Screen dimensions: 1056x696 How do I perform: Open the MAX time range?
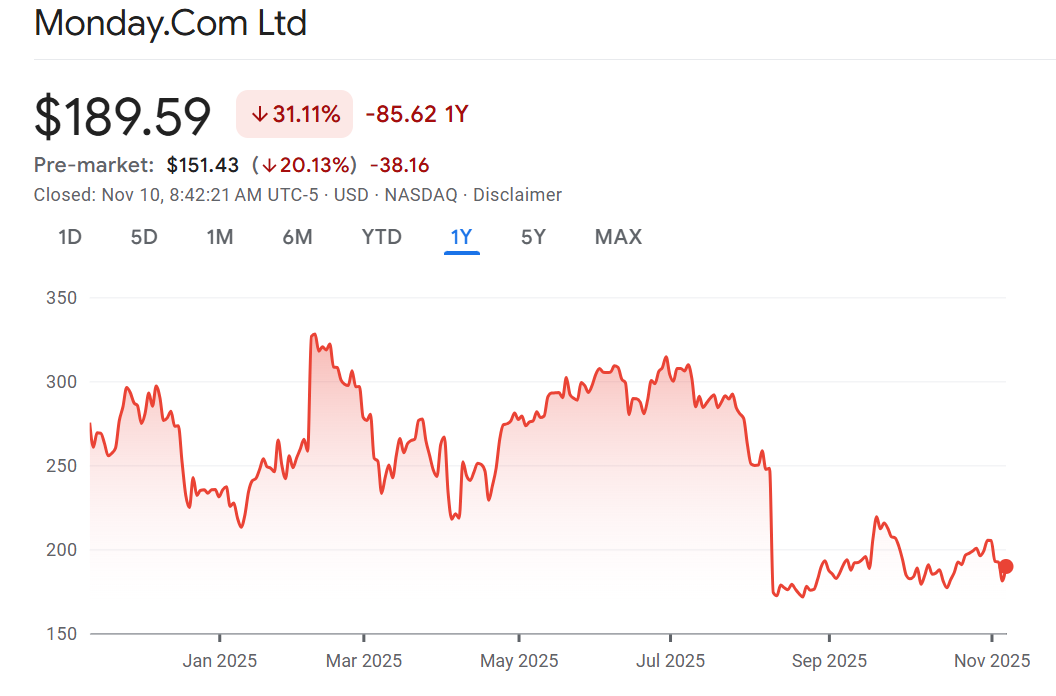click(x=618, y=237)
